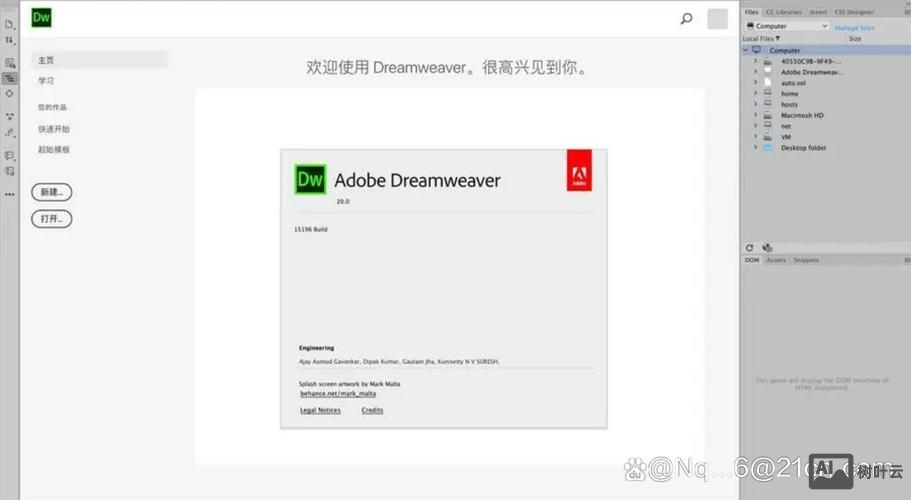The width and height of the screenshot is (911, 500).
Task: Click the auto.vol file icon
Action: point(768,83)
